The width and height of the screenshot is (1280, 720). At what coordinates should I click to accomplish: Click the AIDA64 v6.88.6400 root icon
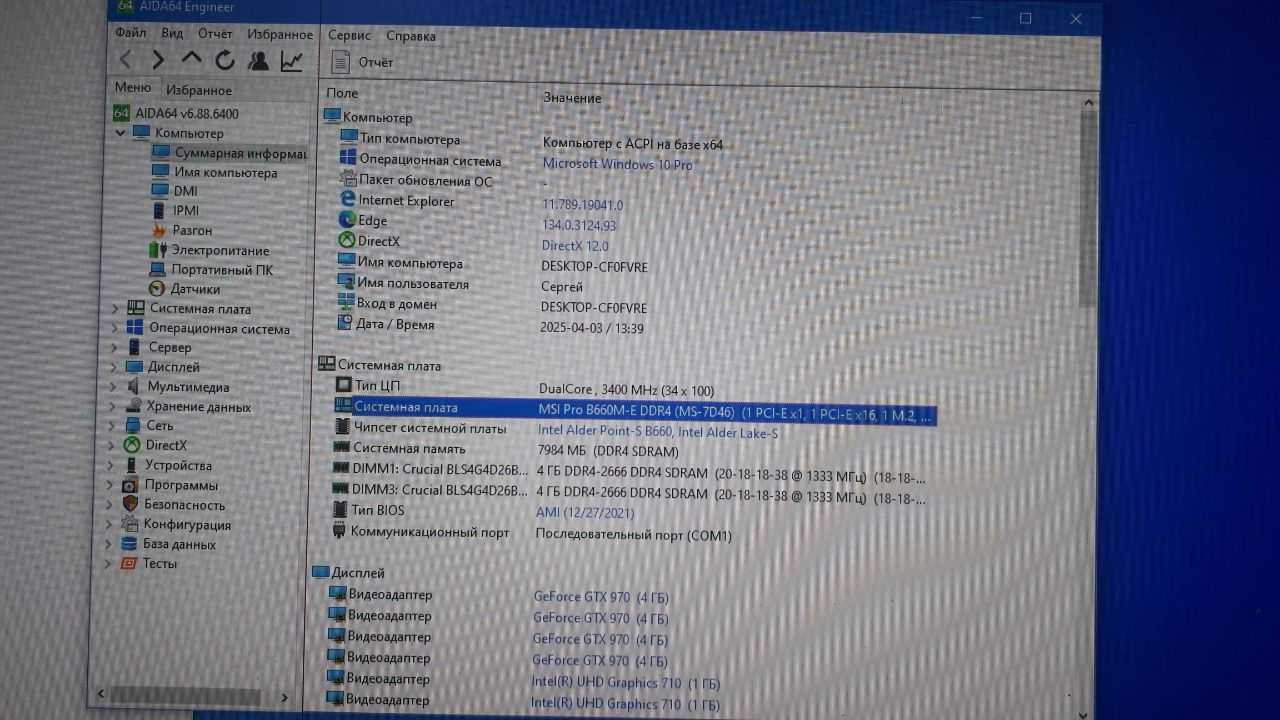[x=122, y=113]
